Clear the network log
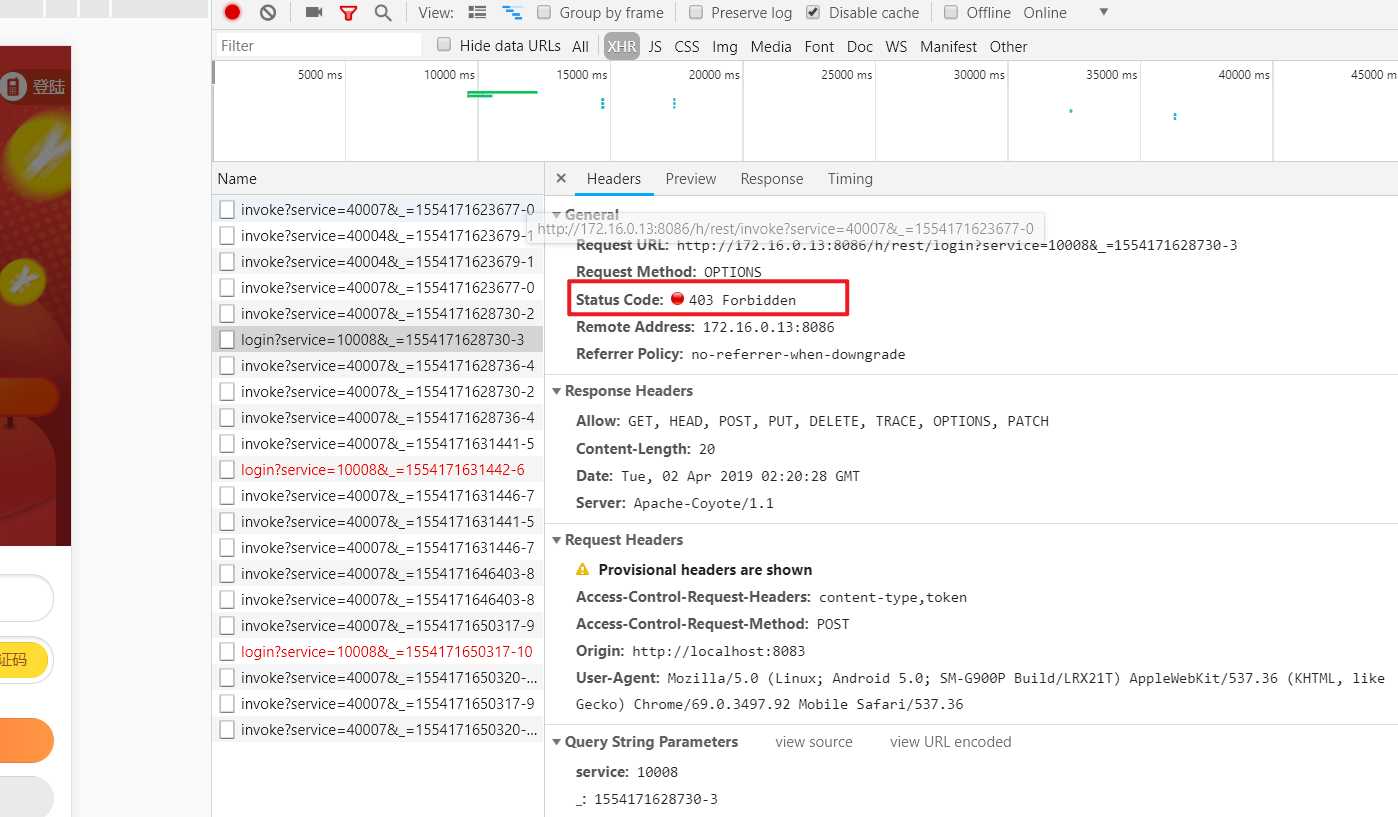 coord(268,13)
